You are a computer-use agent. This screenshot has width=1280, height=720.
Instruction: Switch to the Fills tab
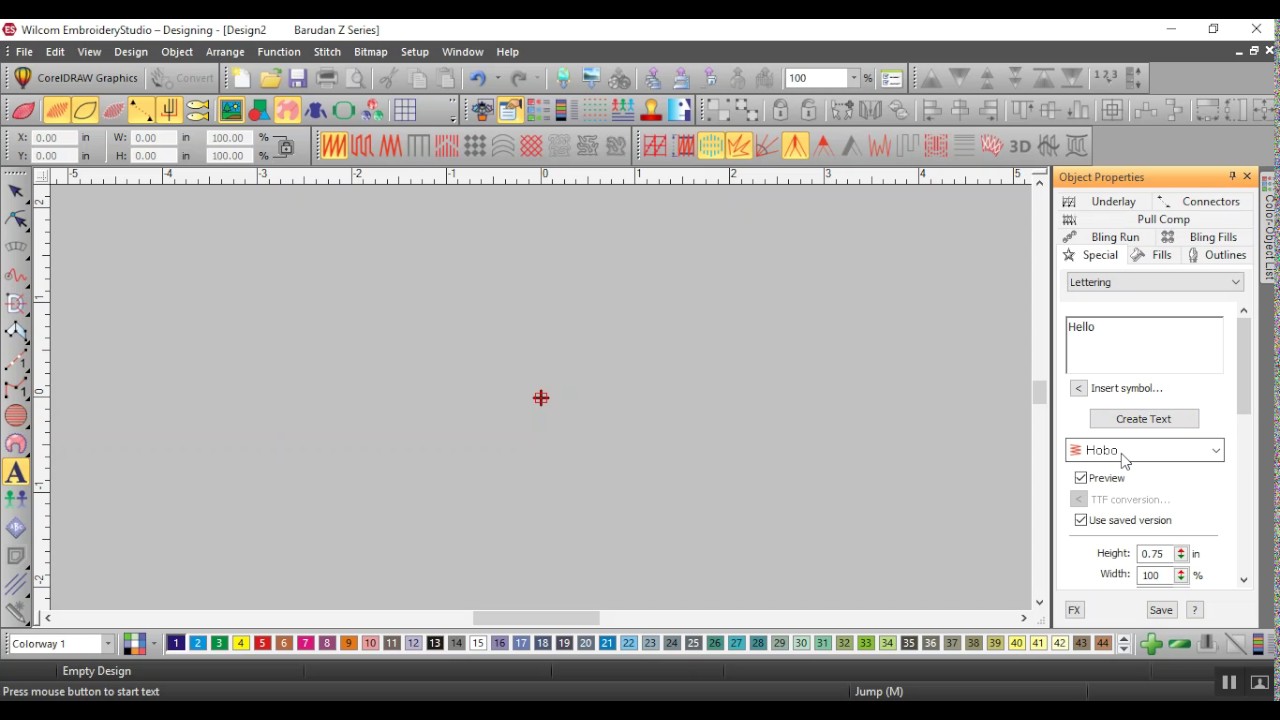coord(1152,255)
